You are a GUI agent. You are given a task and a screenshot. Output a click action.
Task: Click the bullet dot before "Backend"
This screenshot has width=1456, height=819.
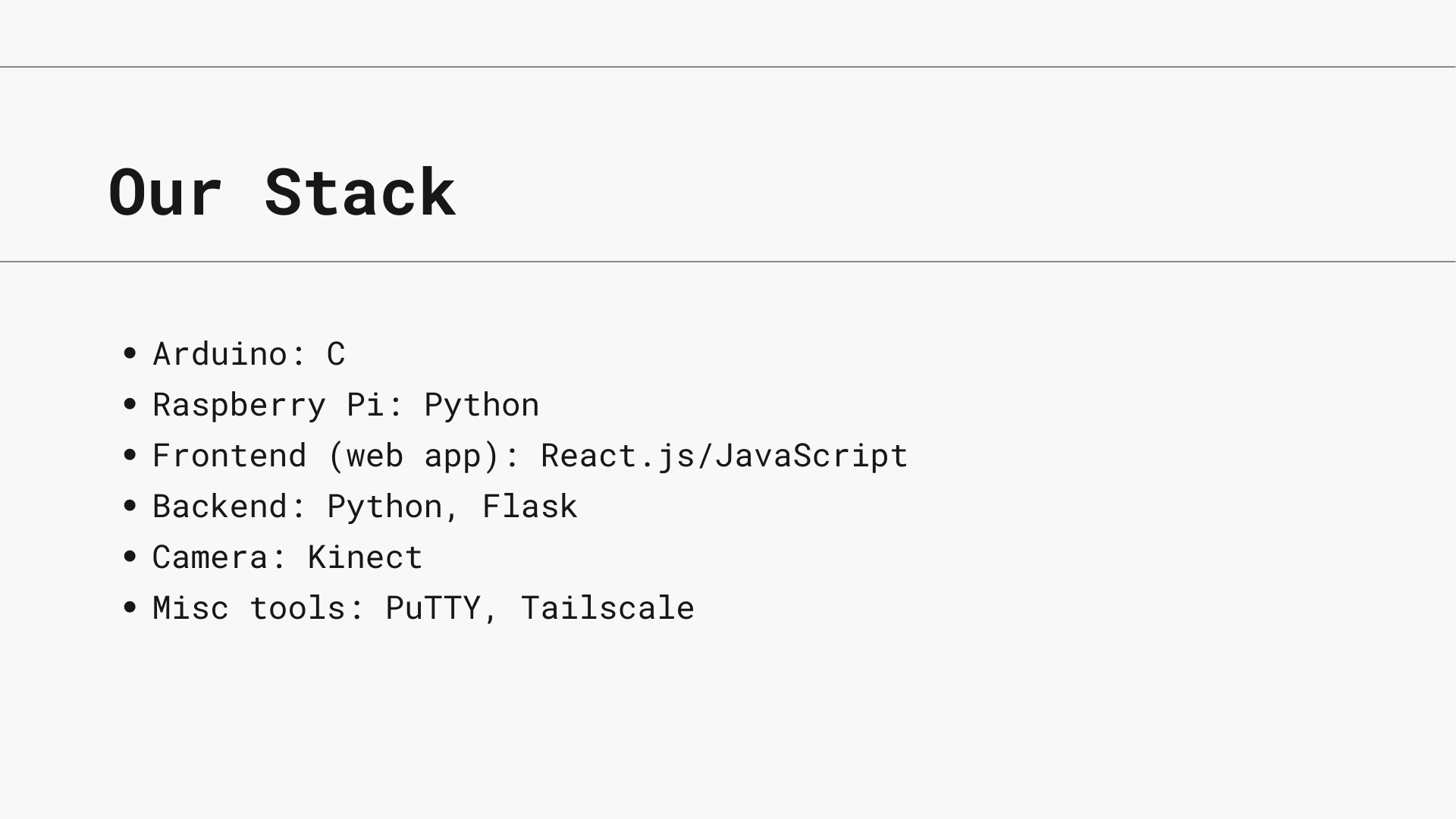(x=130, y=506)
